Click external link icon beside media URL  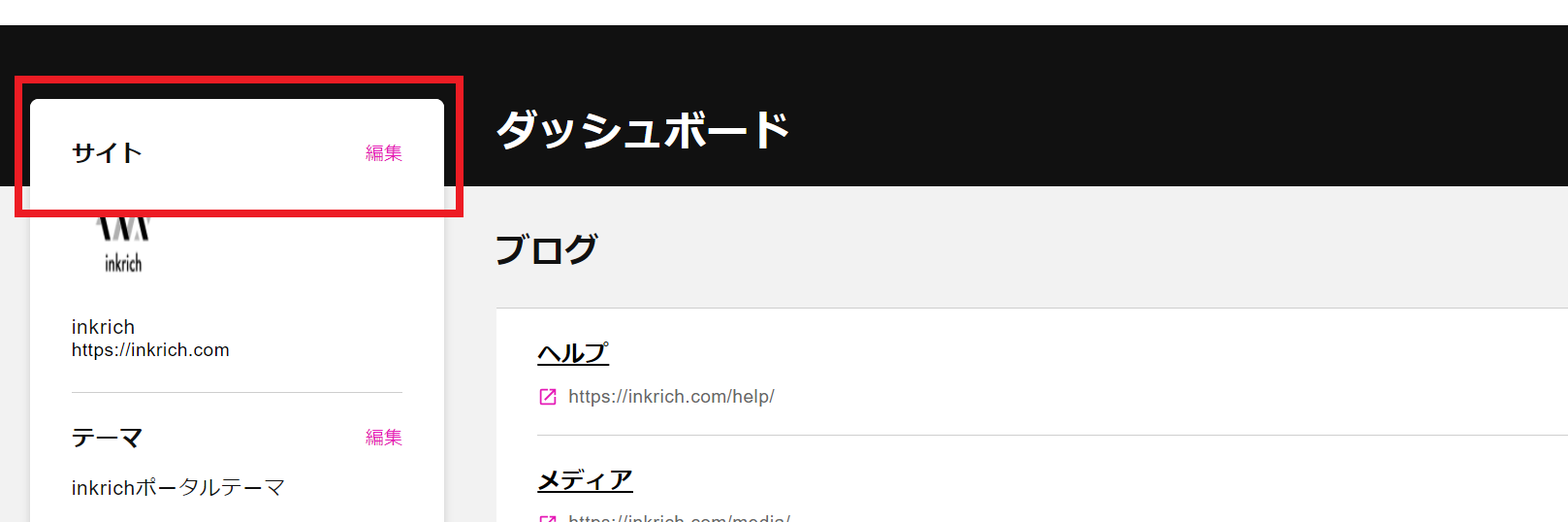(x=548, y=519)
